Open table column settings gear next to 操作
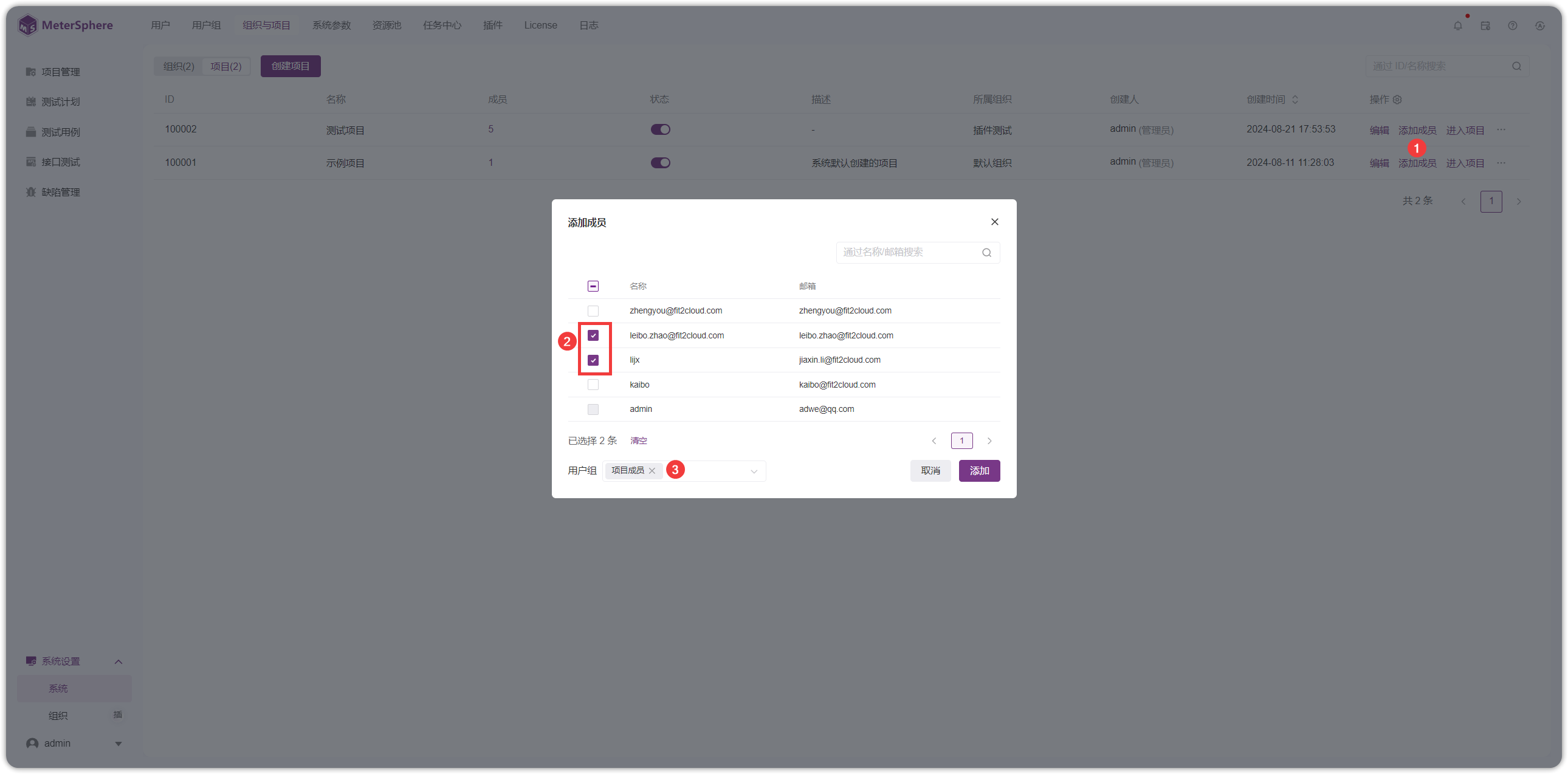Image resolution: width=1568 pixels, height=774 pixels. tap(1398, 100)
